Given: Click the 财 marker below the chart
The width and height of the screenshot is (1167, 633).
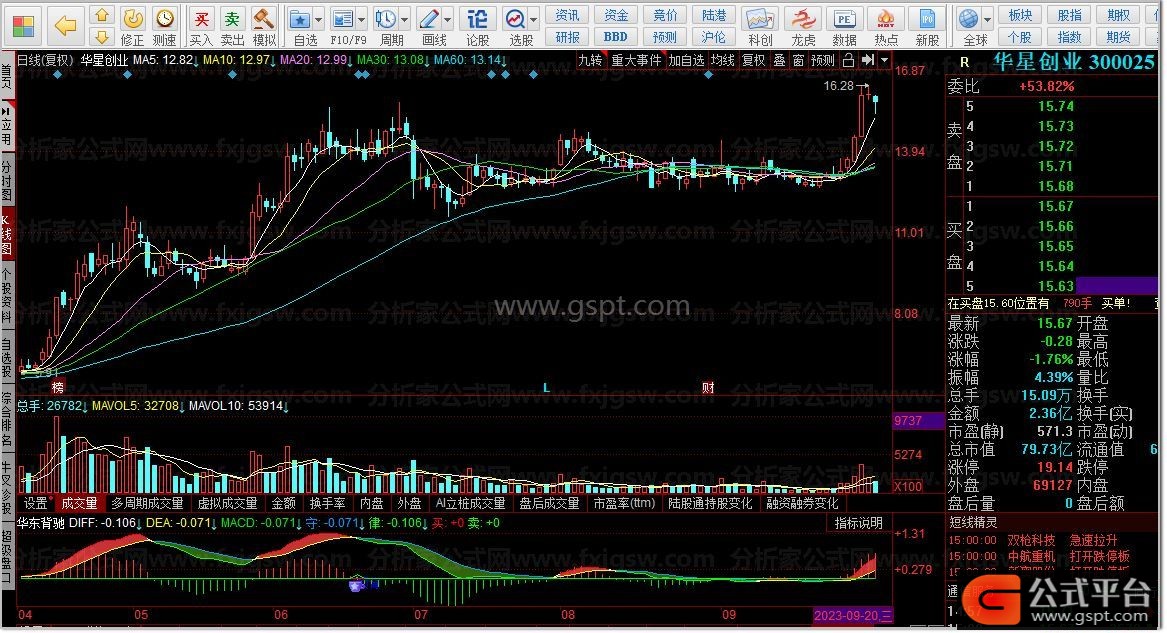Looking at the screenshot, I should click(708, 388).
